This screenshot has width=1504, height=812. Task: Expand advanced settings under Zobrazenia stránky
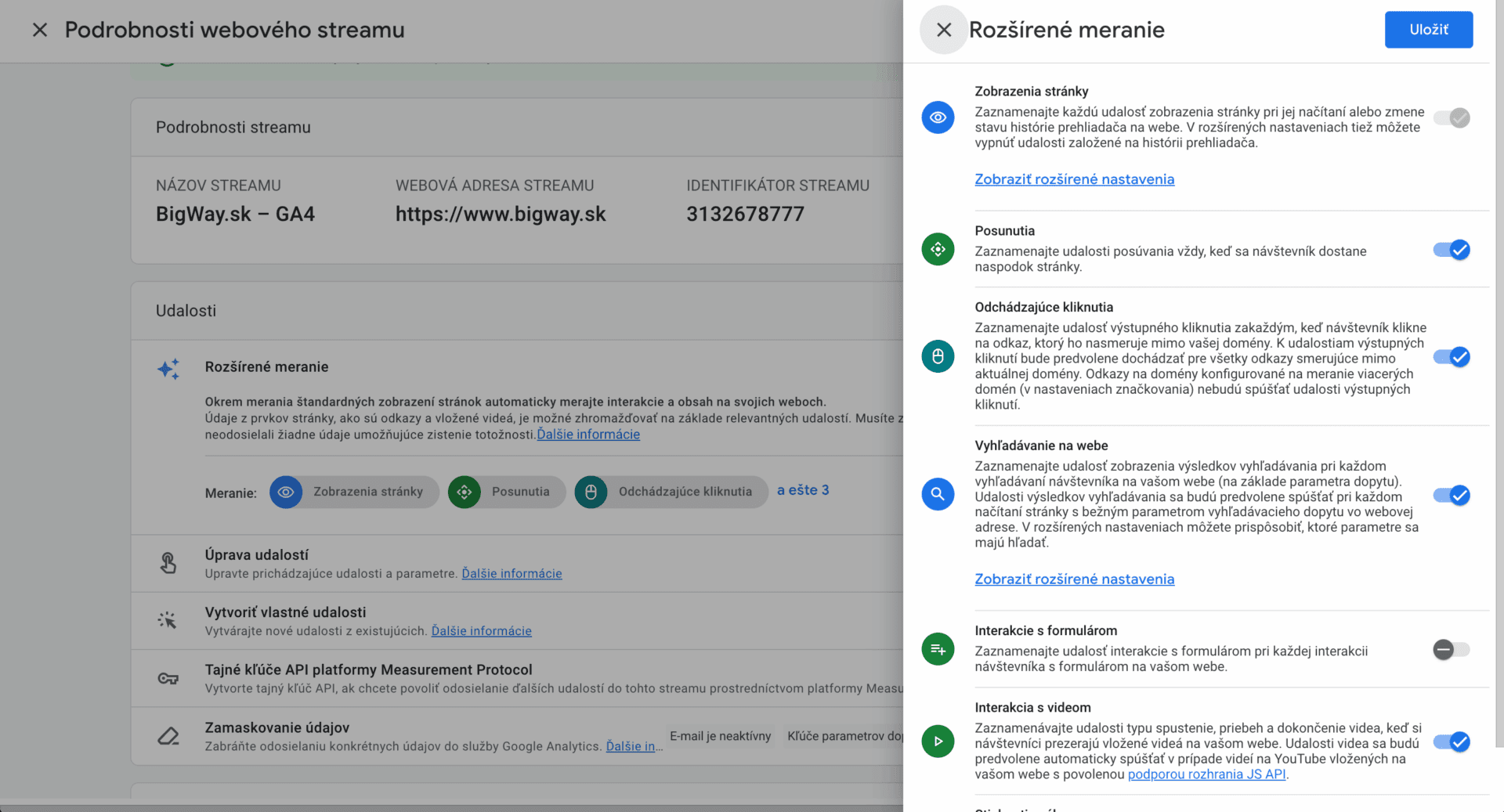pos(1074,179)
